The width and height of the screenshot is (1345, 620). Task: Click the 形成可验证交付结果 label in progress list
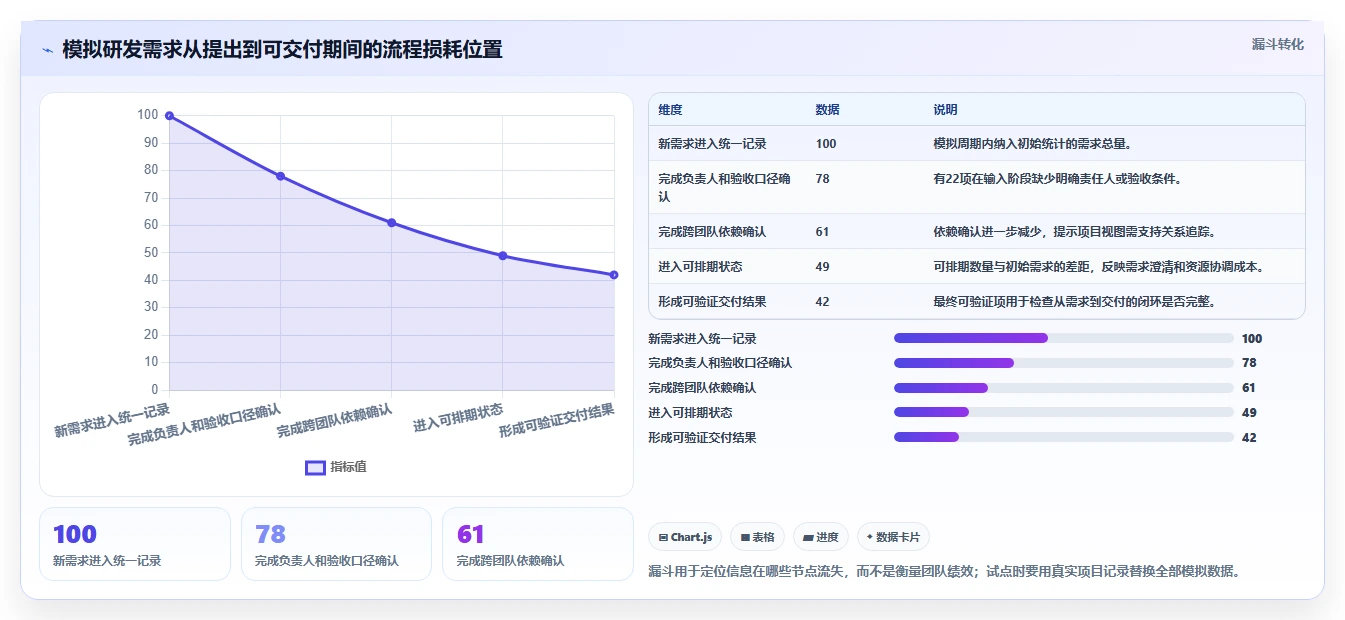tap(702, 437)
